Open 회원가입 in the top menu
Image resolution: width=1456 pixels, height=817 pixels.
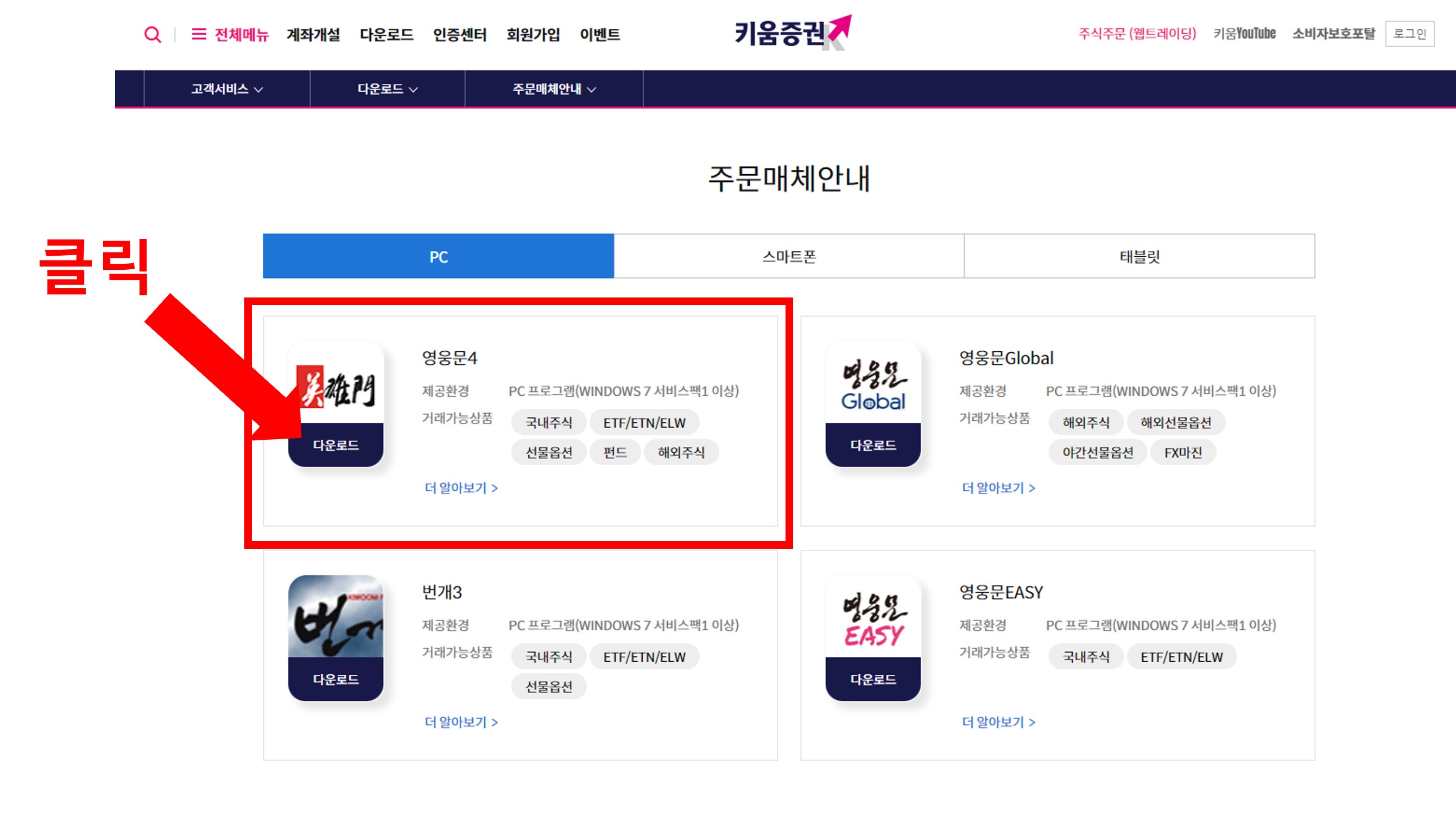coord(533,34)
